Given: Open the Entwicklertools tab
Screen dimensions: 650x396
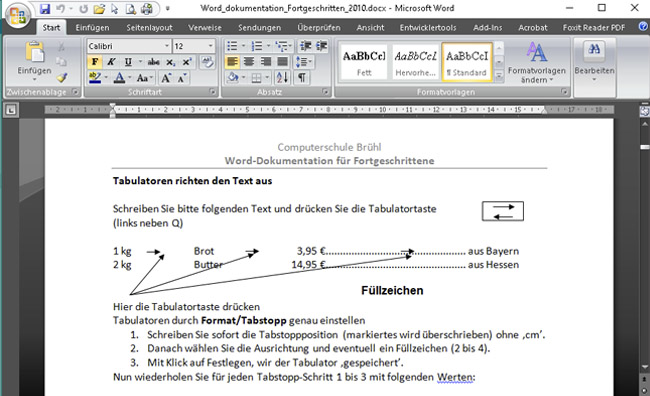Looking at the screenshot, I should pyautogui.click(x=428, y=28).
